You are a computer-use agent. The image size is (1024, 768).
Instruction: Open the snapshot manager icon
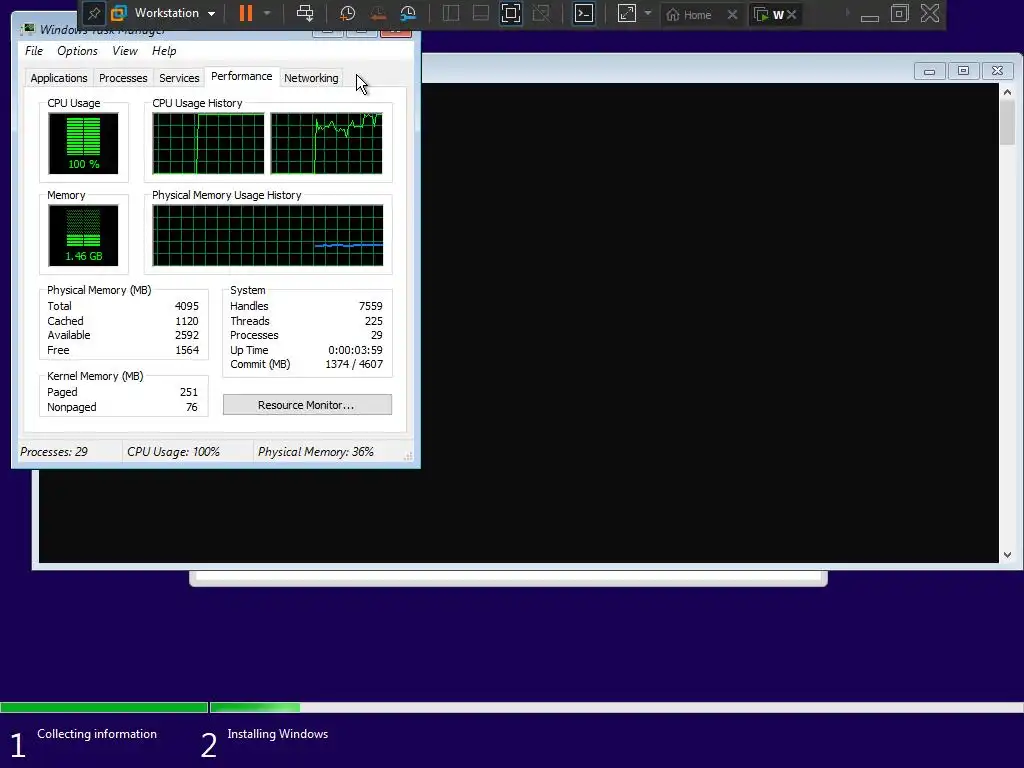click(x=408, y=13)
